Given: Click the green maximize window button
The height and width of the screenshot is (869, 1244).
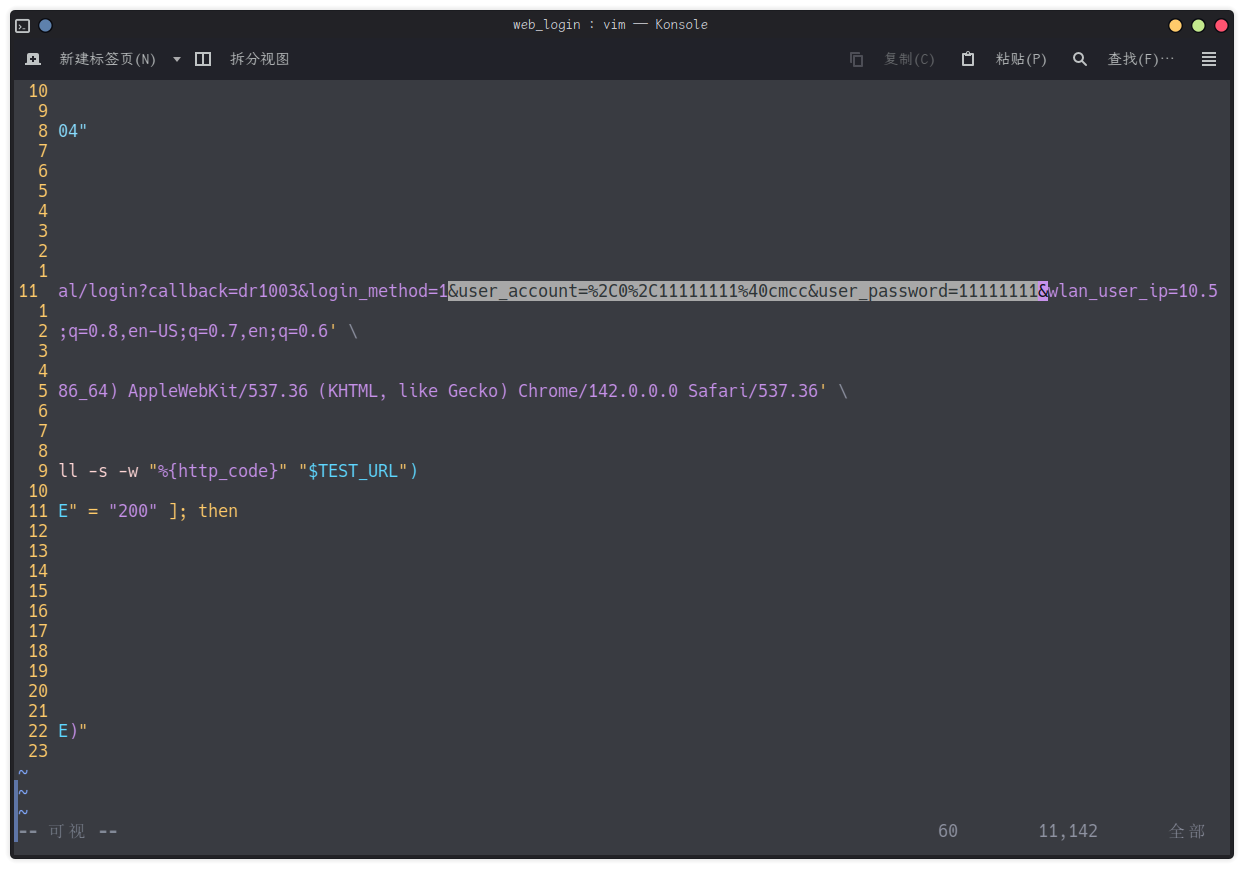Looking at the screenshot, I should [x=1198, y=25].
